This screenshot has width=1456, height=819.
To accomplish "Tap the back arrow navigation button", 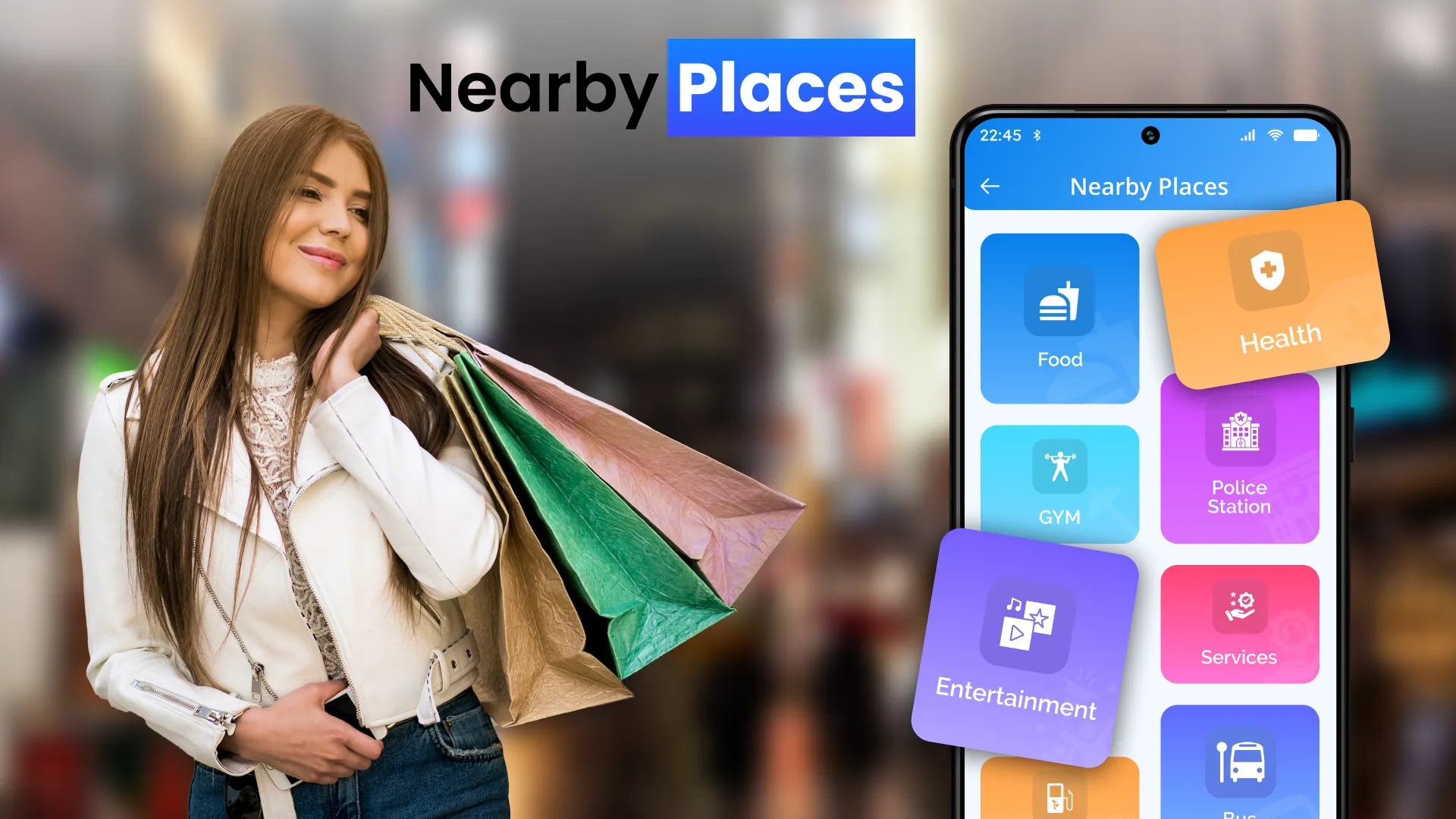I will point(990,185).
